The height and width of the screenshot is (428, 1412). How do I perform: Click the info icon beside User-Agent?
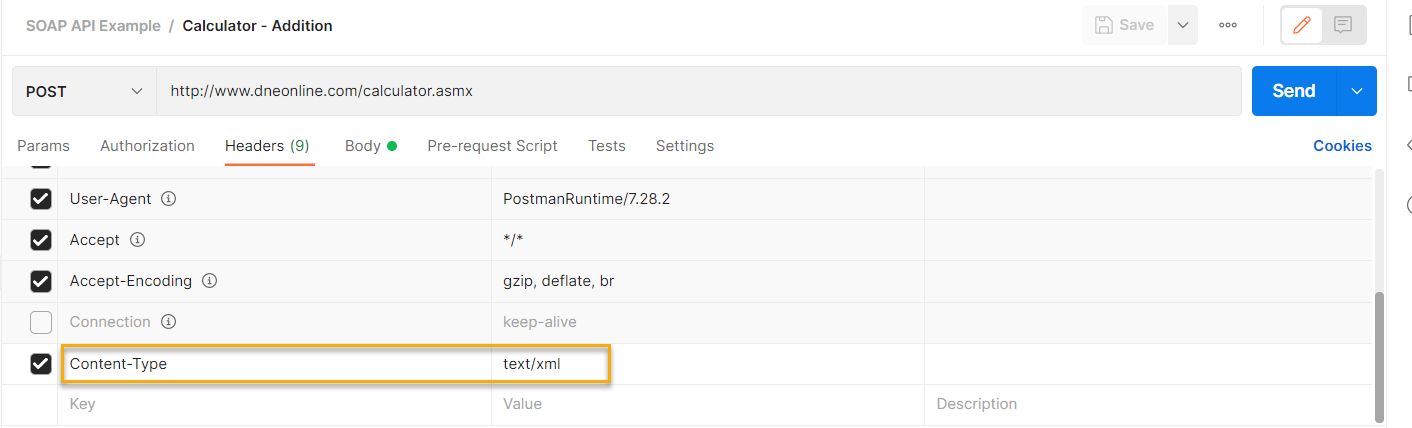point(169,199)
